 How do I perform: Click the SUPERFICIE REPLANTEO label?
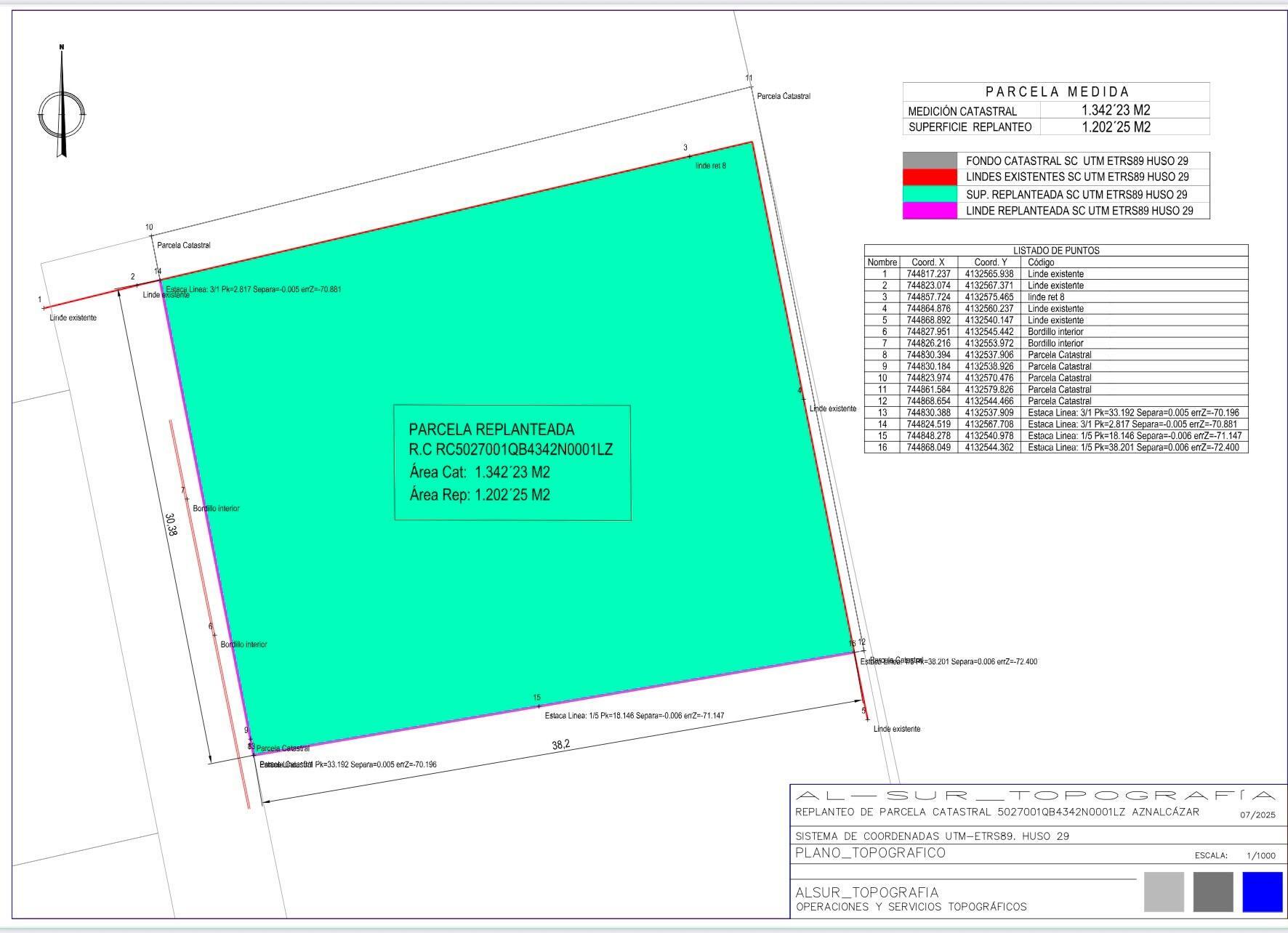[x=970, y=127]
